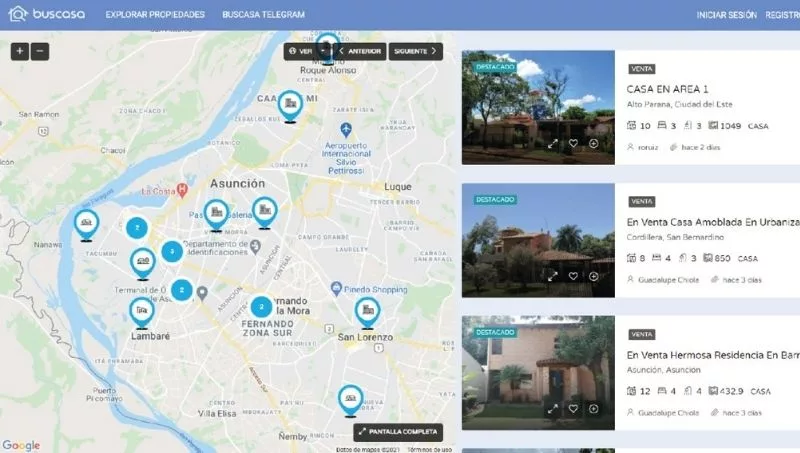Go to the Siguiente property on map
This screenshot has height=453, width=800.
(x=415, y=51)
